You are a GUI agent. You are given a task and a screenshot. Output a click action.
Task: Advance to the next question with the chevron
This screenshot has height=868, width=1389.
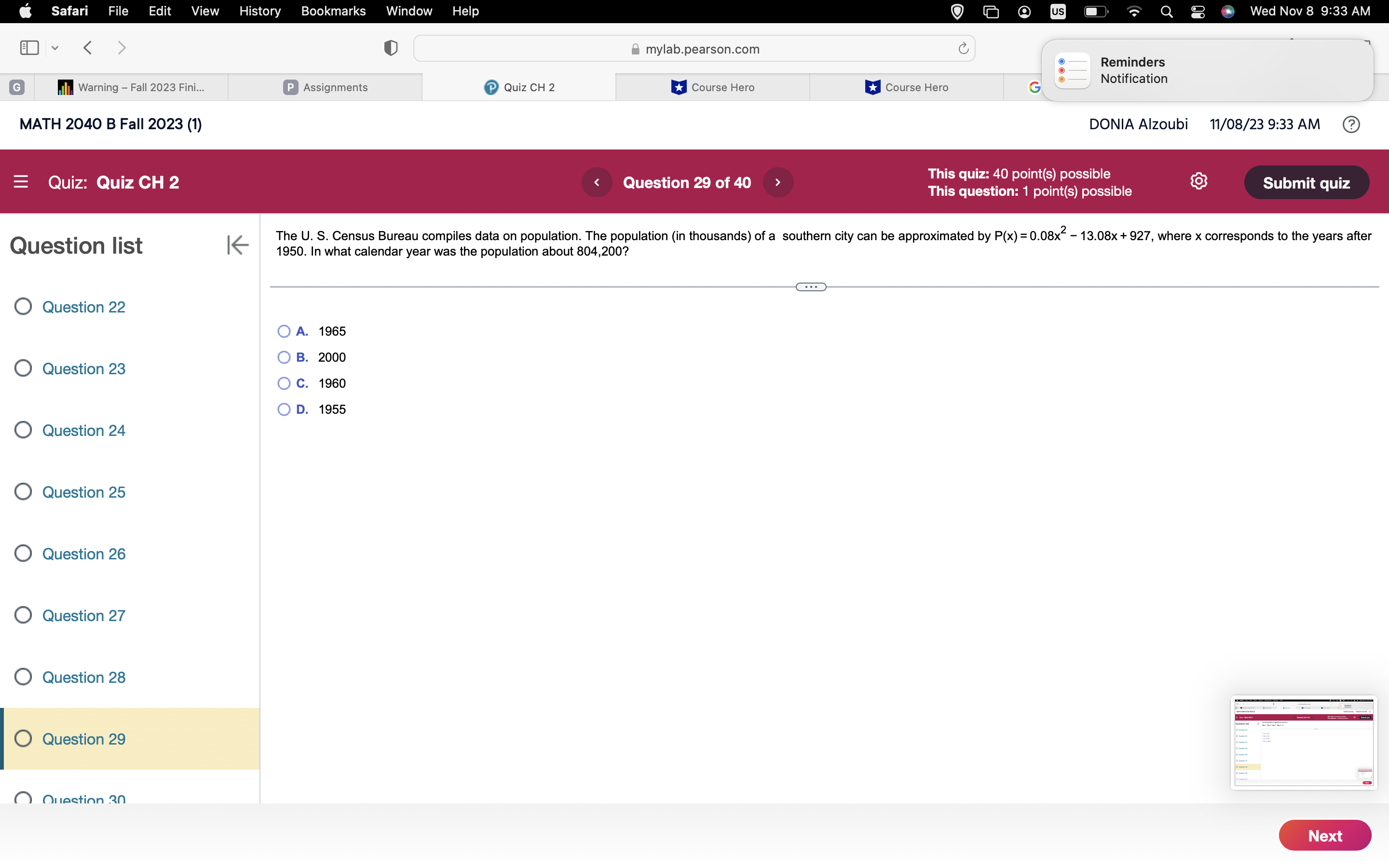click(778, 182)
